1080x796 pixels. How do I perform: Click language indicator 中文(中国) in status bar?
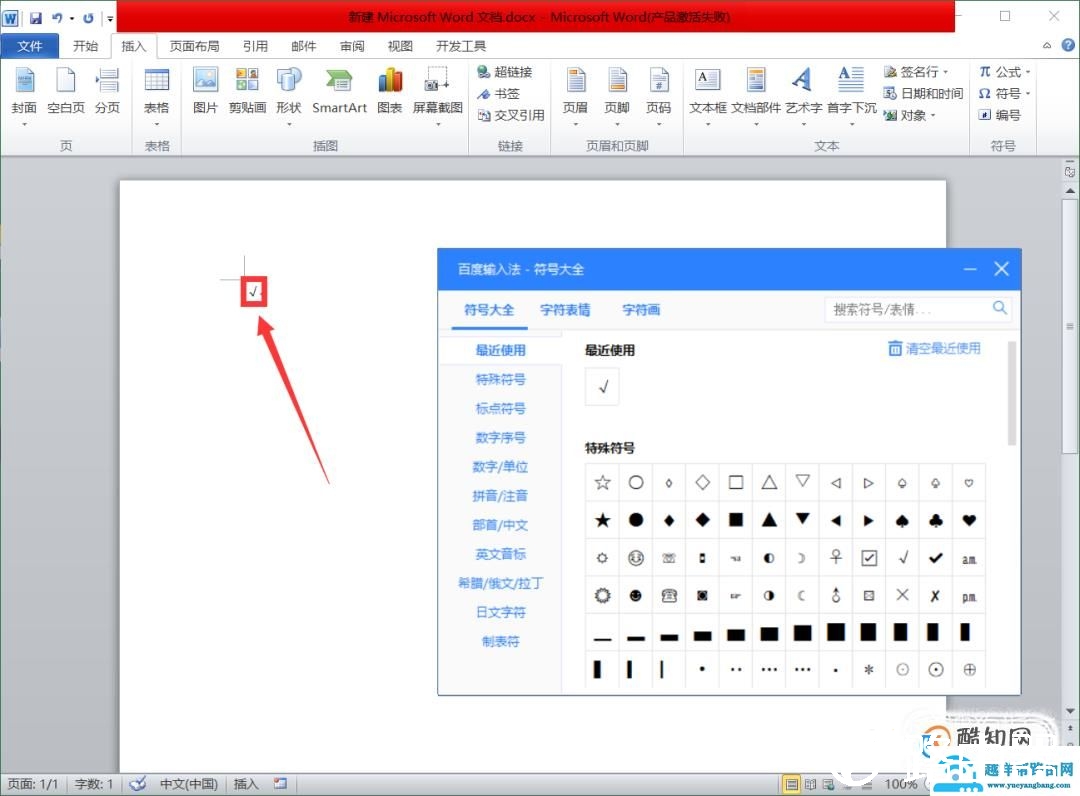click(x=189, y=784)
